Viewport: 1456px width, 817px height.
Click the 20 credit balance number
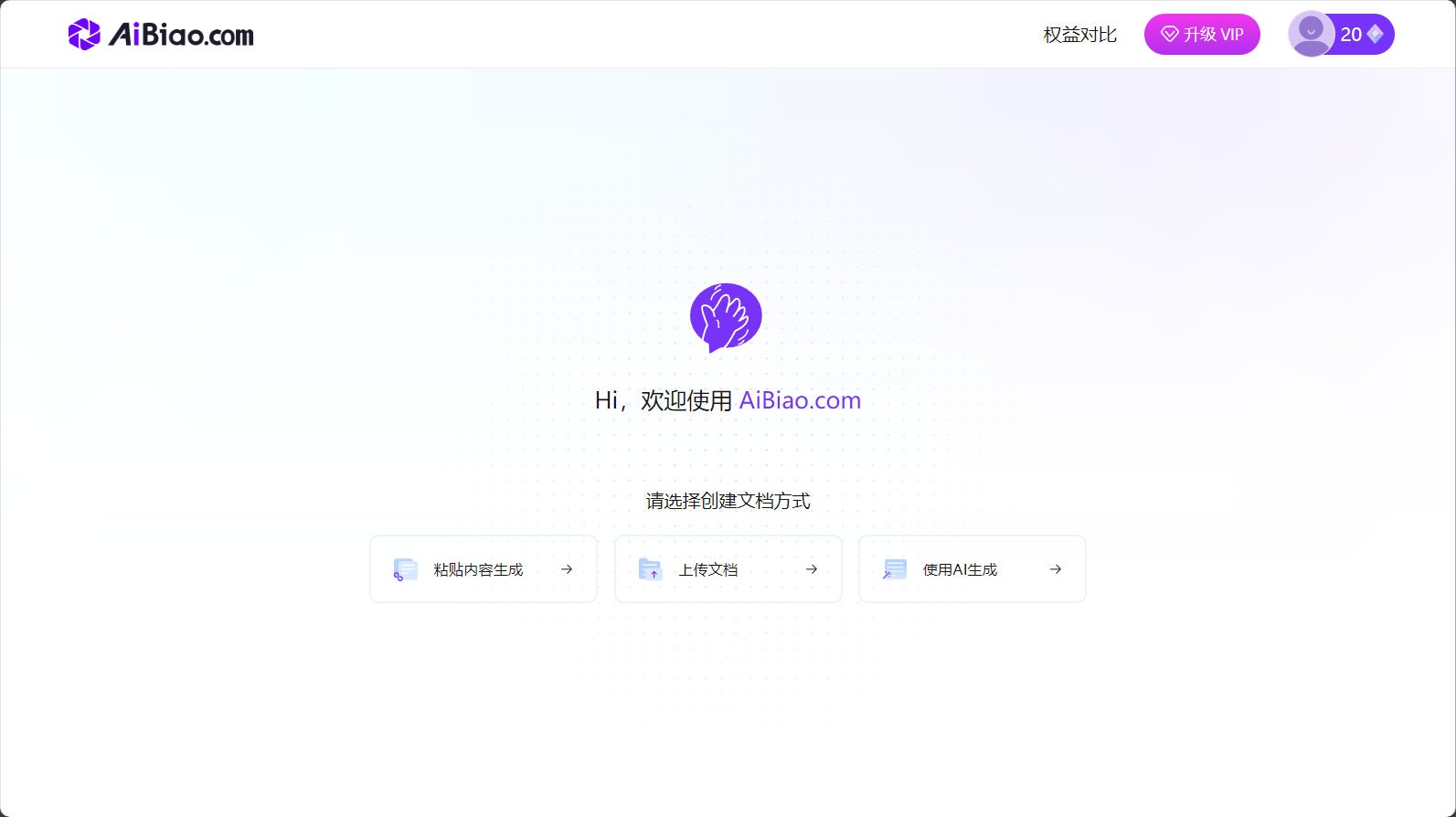1351,35
